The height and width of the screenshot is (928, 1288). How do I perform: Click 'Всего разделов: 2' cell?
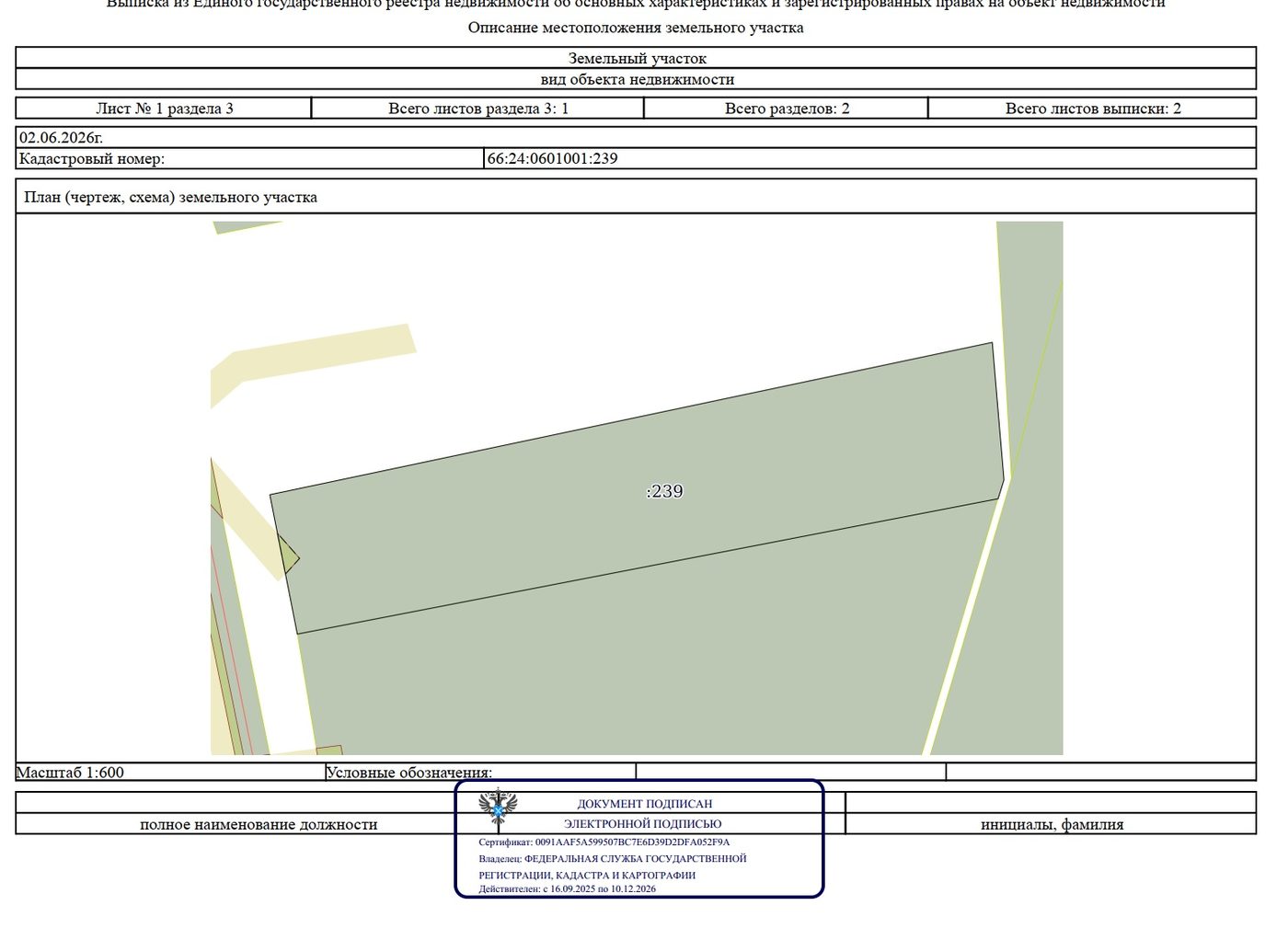pyautogui.click(x=787, y=109)
